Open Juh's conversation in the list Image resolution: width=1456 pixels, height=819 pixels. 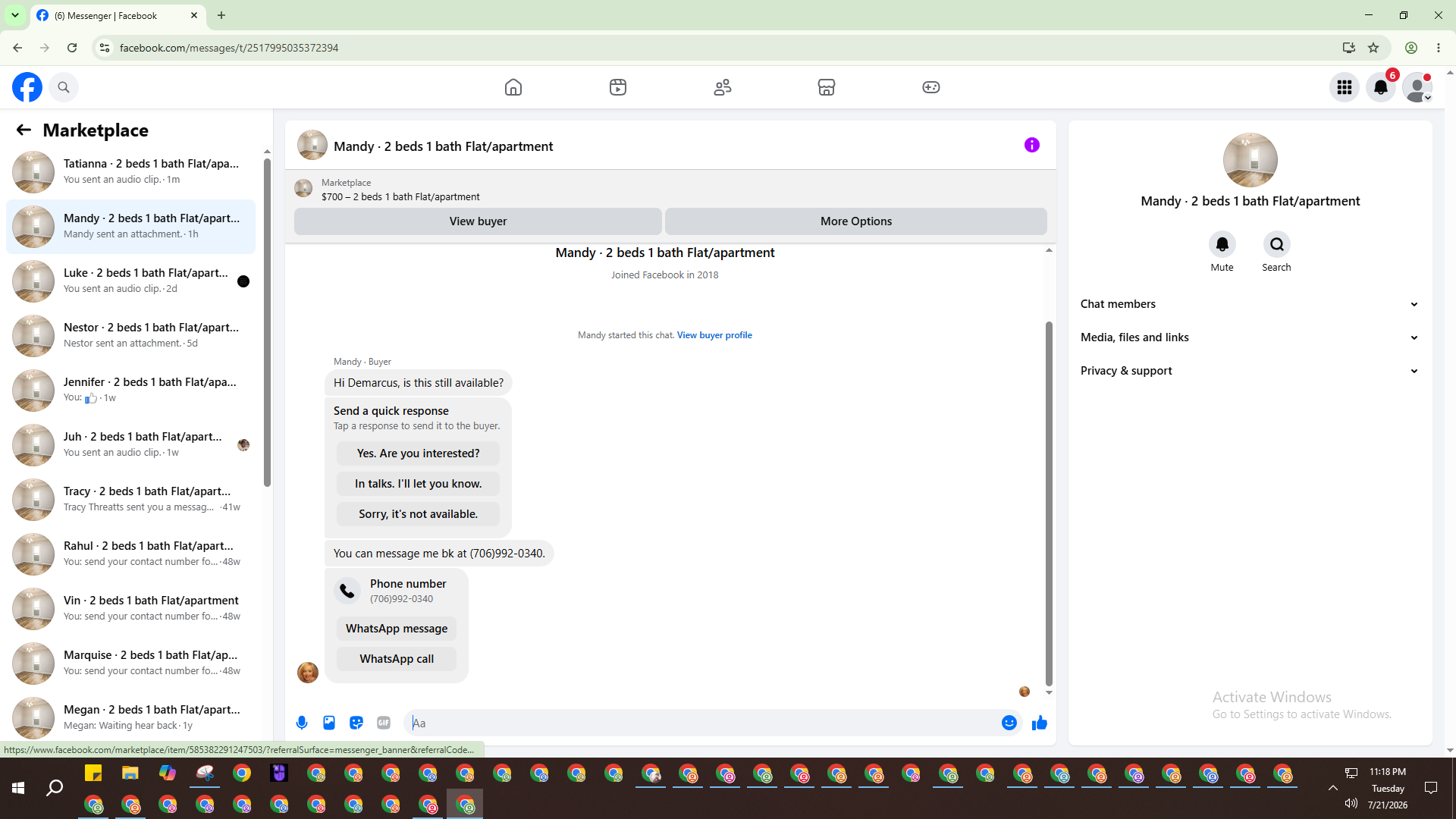[x=130, y=445]
